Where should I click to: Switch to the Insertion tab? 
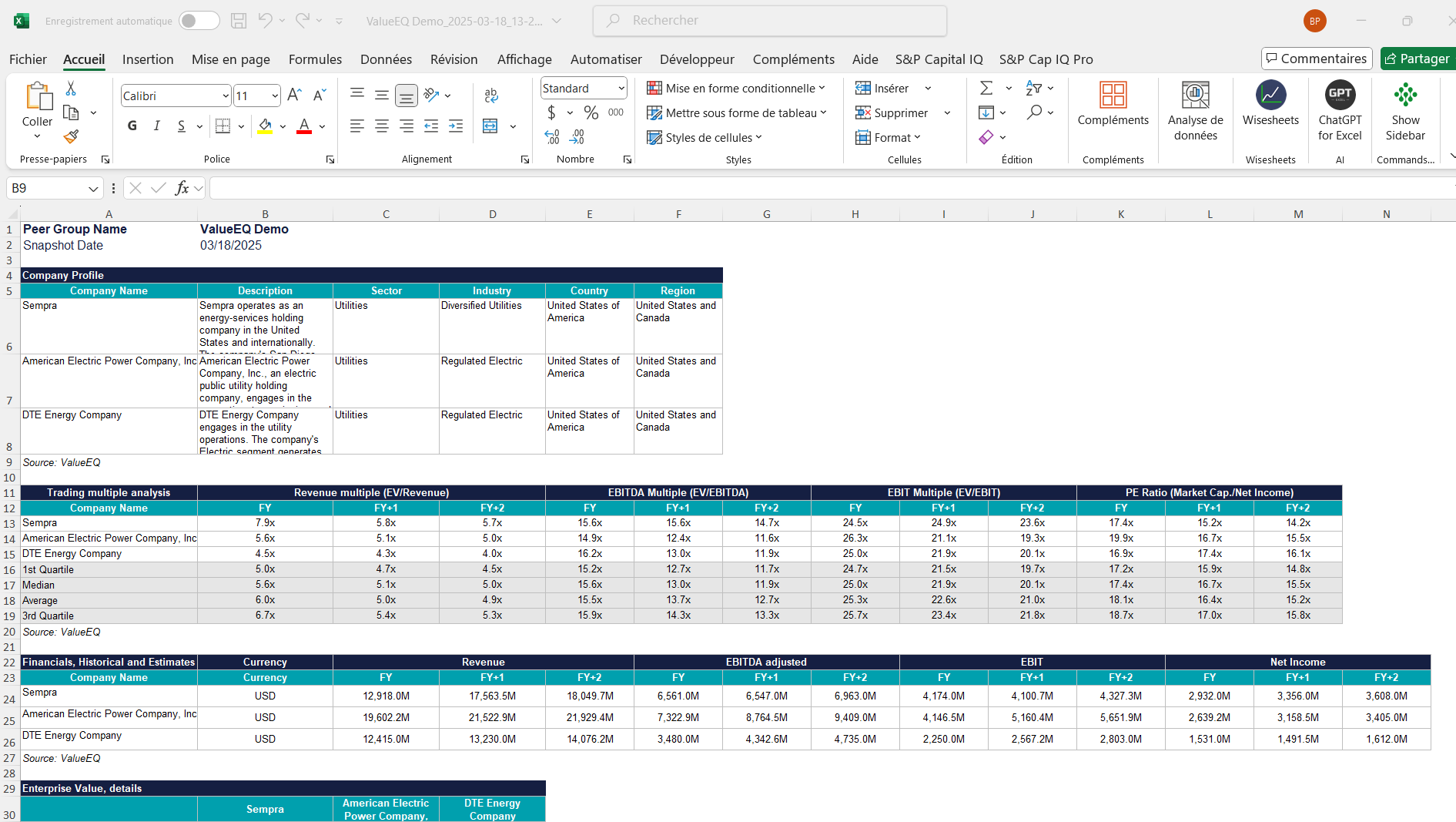point(148,59)
